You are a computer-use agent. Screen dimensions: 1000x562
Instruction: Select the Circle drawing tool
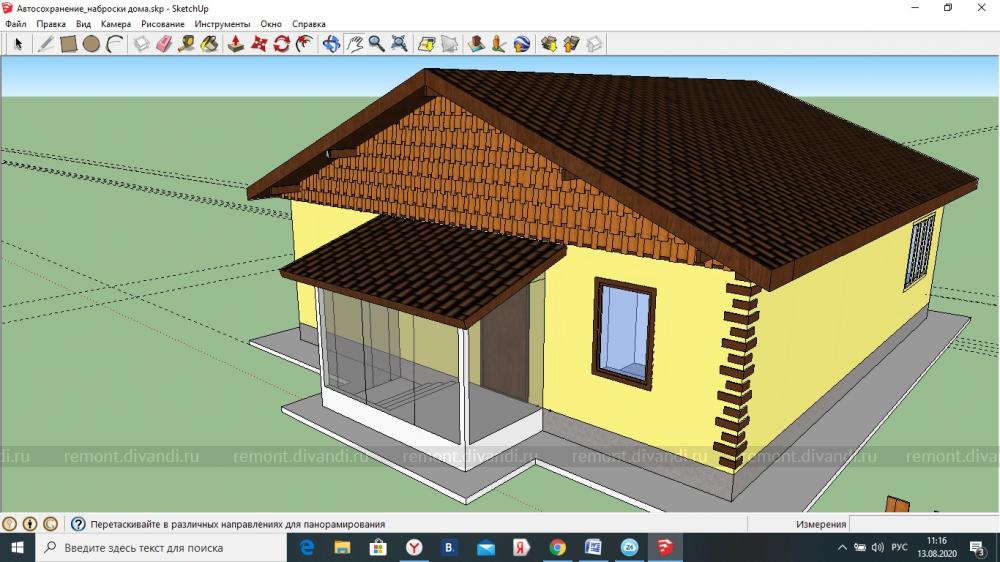pos(91,44)
